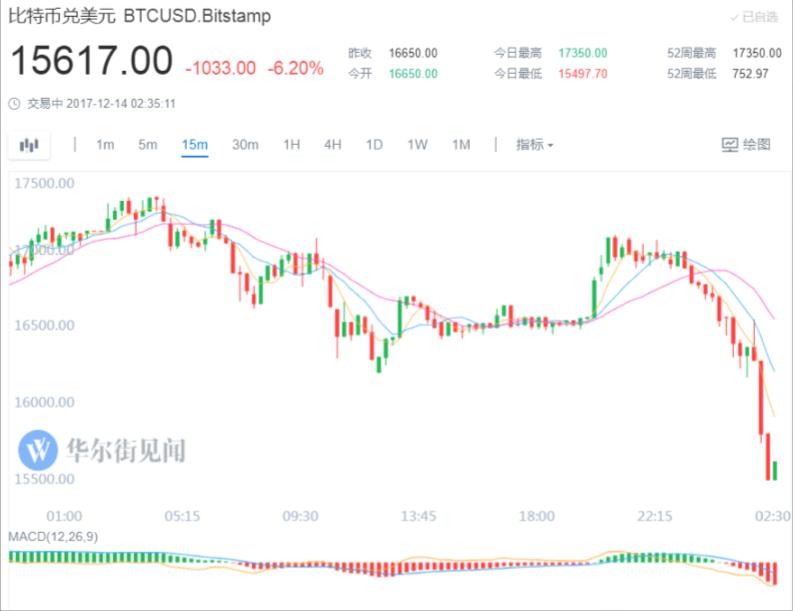Click the 16000.00 price axis label
The image size is (793, 611).
pyautogui.click(x=45, y=402)
